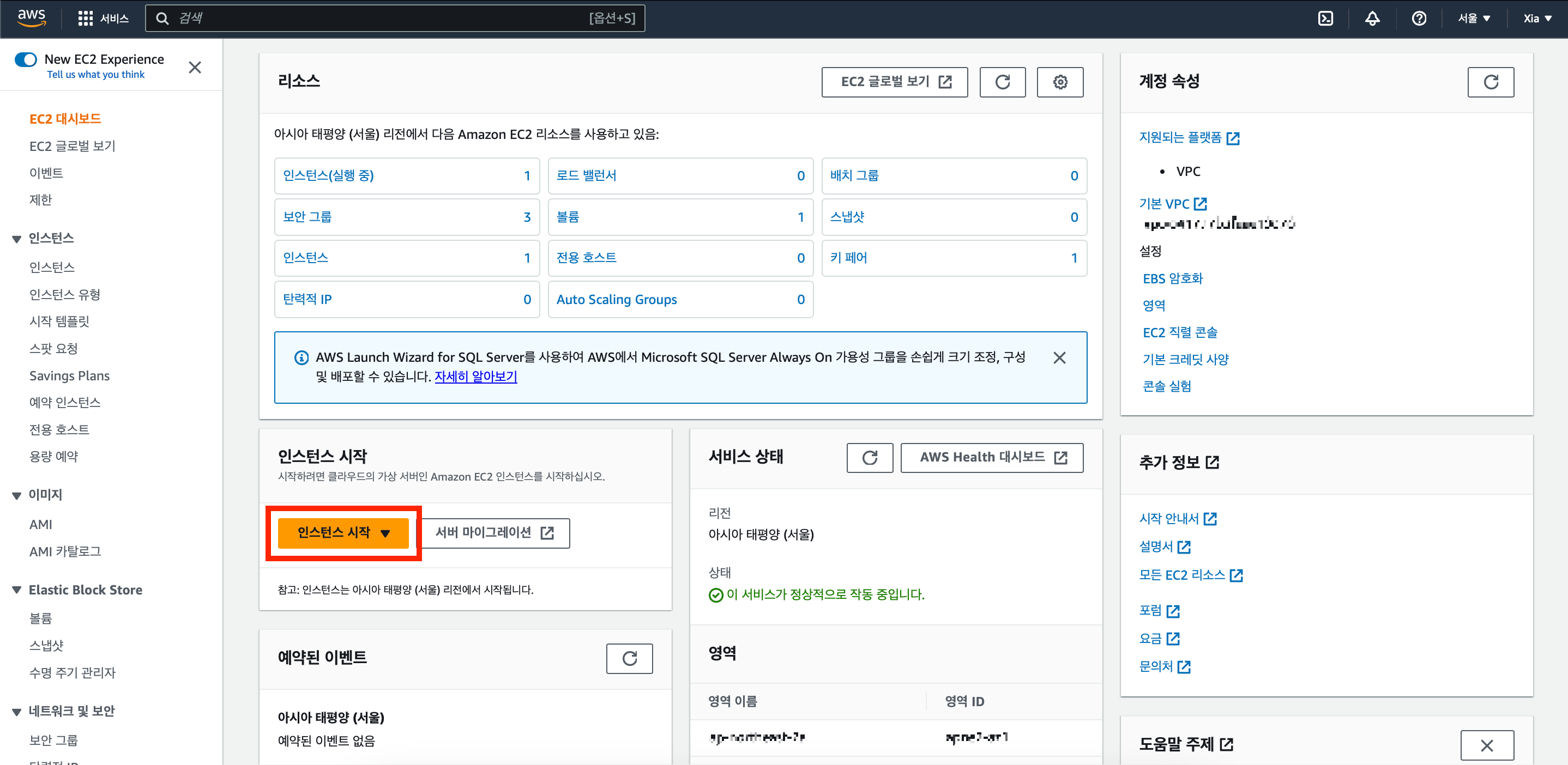Screen dimensions: 1568x765
Task: Select 제한 in the sidebar
Action: (x=41, y=199)
